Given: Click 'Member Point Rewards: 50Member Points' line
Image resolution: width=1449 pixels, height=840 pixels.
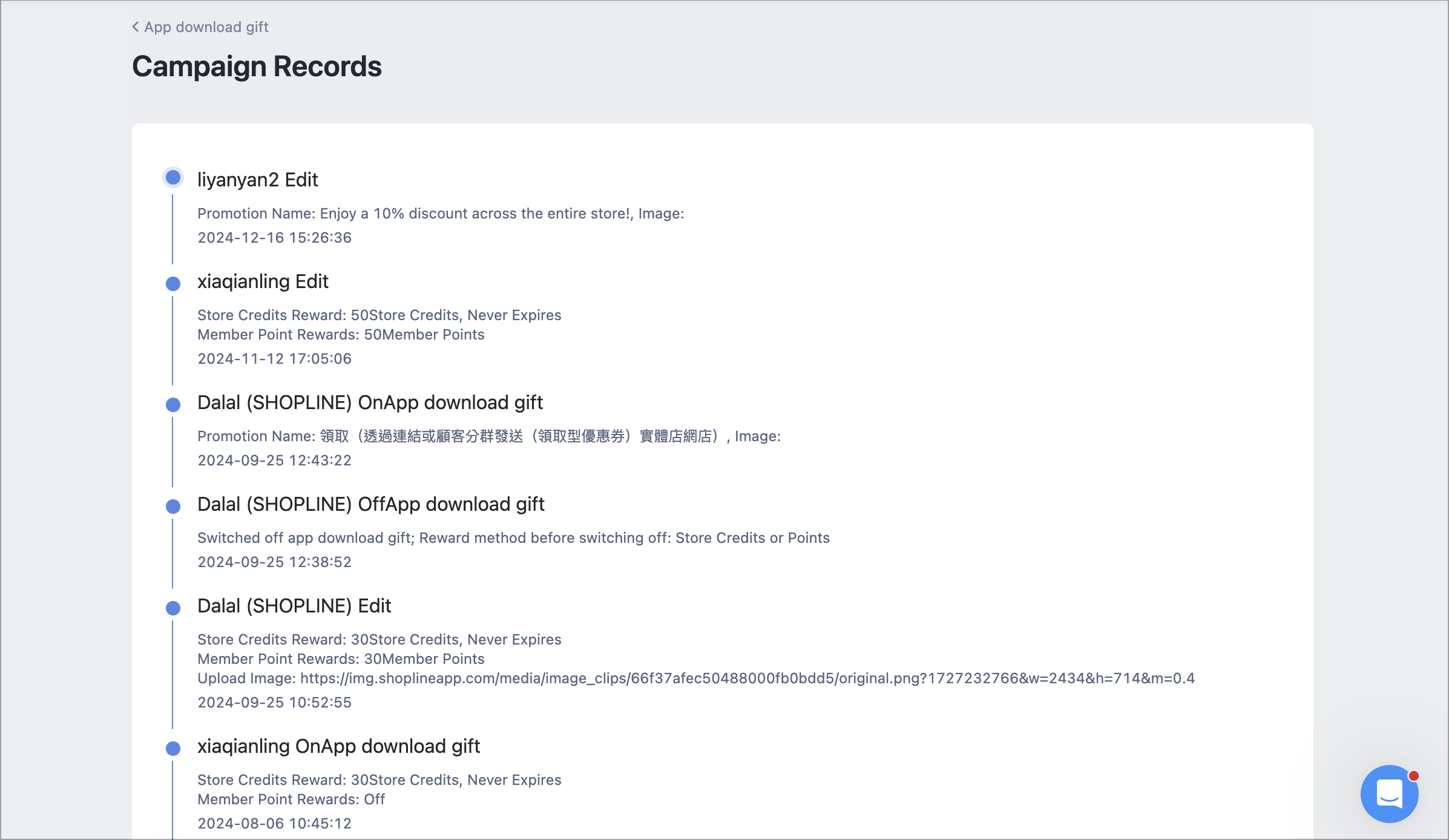Looking at the screenshot, I should click(341, 335).
